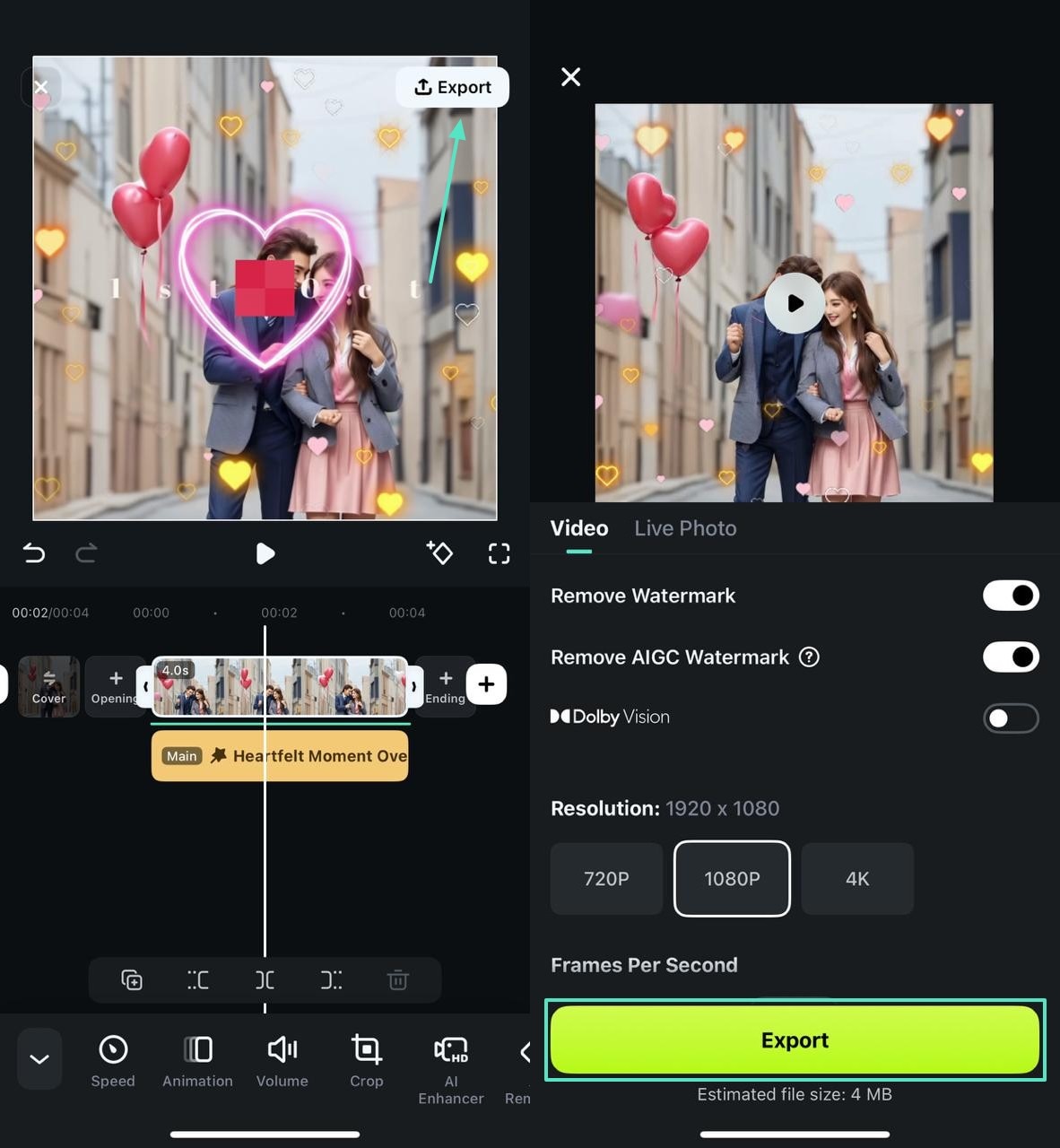Select 4K resolution
This screenshot has width=1060, height=1148.
point(857,879)
